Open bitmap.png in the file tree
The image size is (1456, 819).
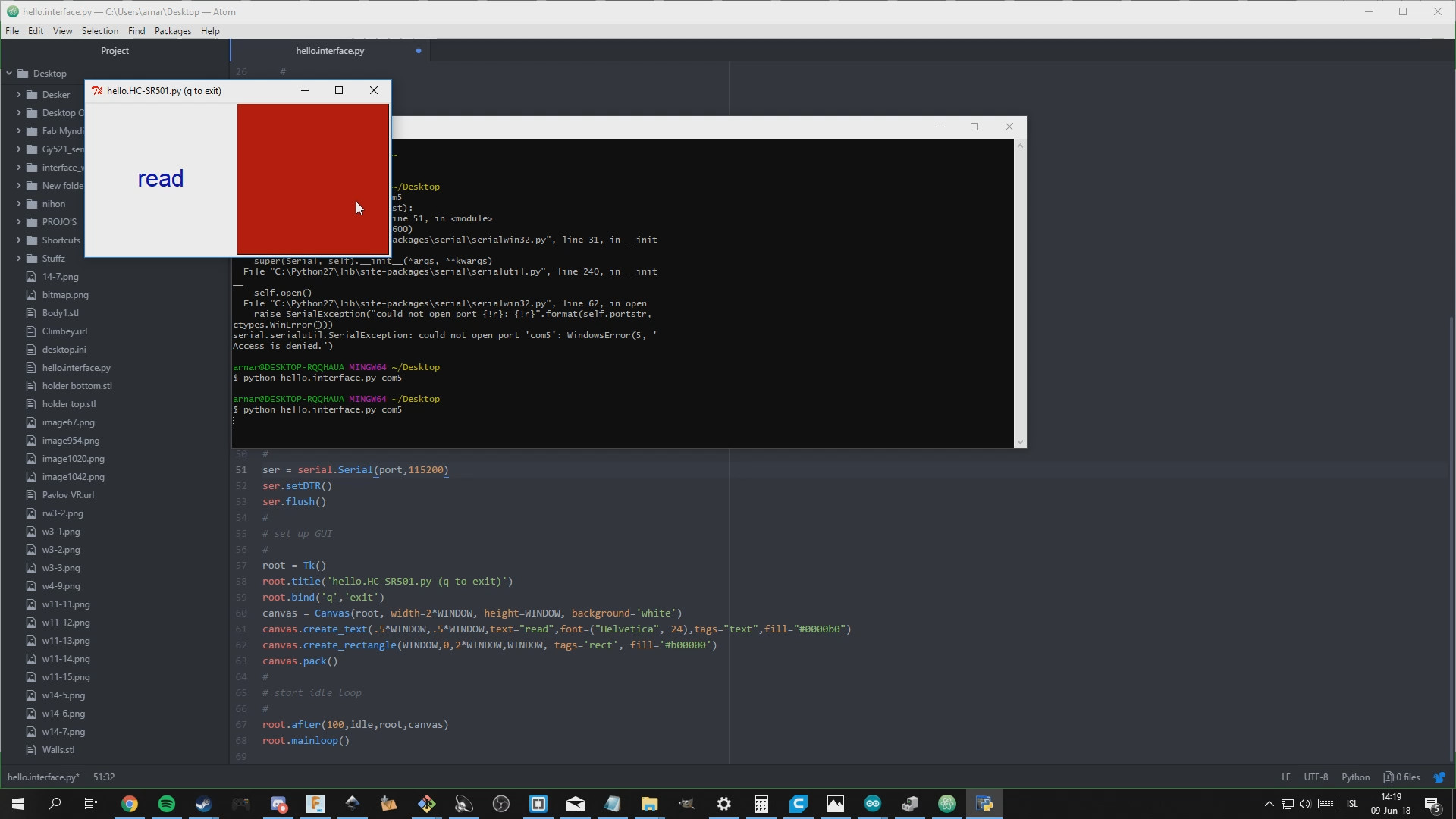pos(65,295)
